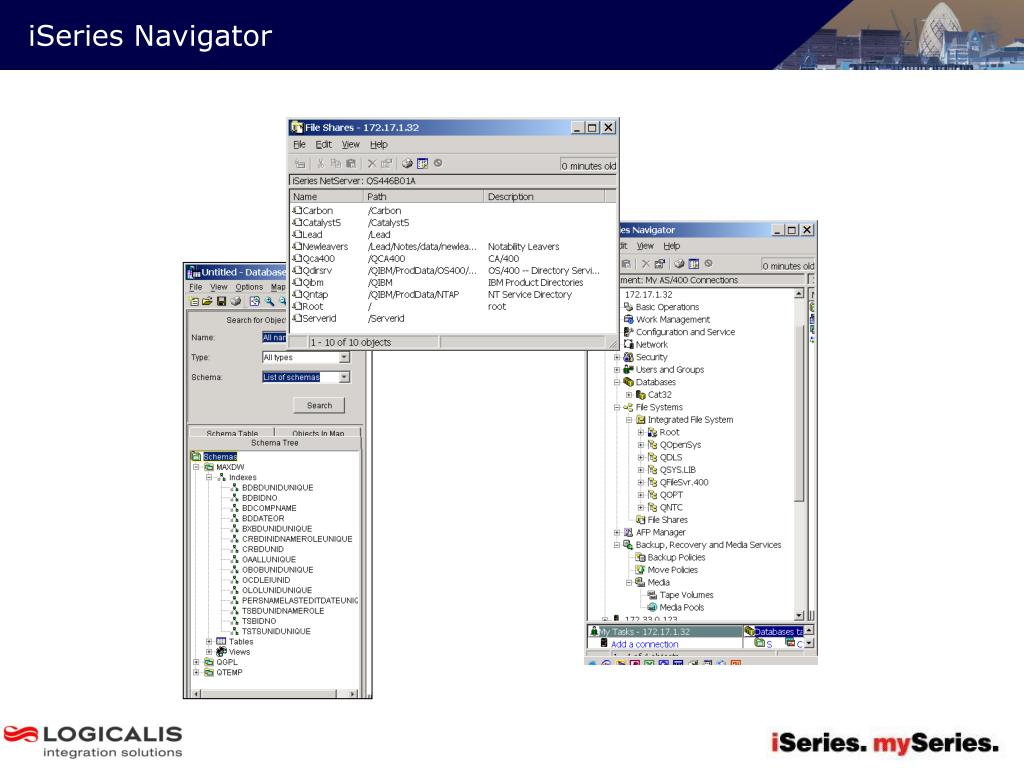Click the cancel request icon in Navigator toolbar
This screenshot has height=768, width=1024.
click(x=708, y=263)
